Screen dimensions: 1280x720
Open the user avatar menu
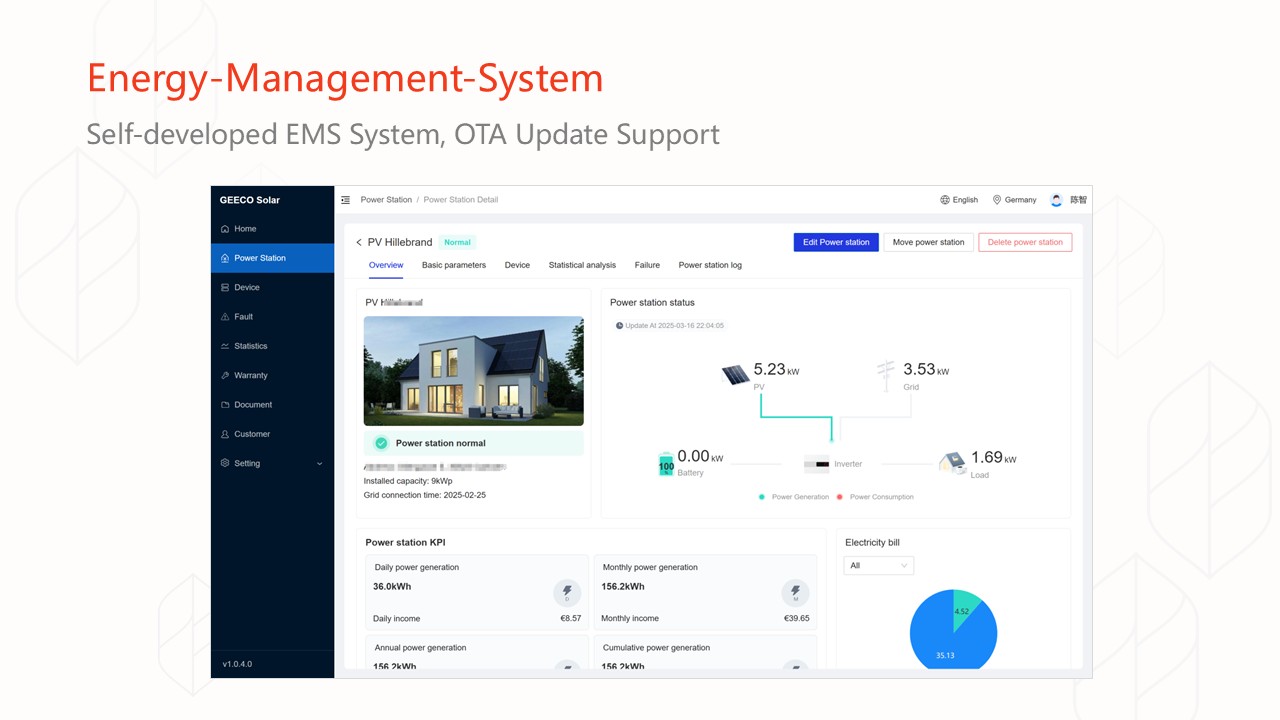pos(1056,200)
